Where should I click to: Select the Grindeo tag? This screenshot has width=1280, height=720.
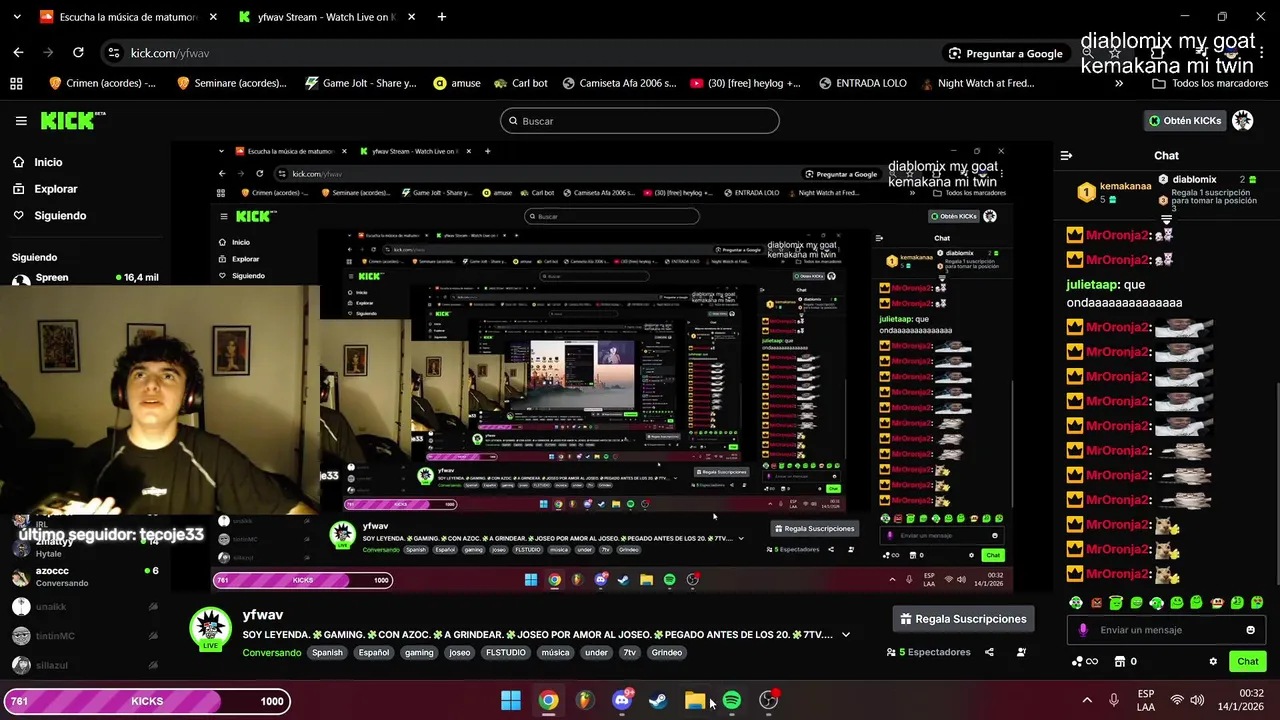point(667,653)
